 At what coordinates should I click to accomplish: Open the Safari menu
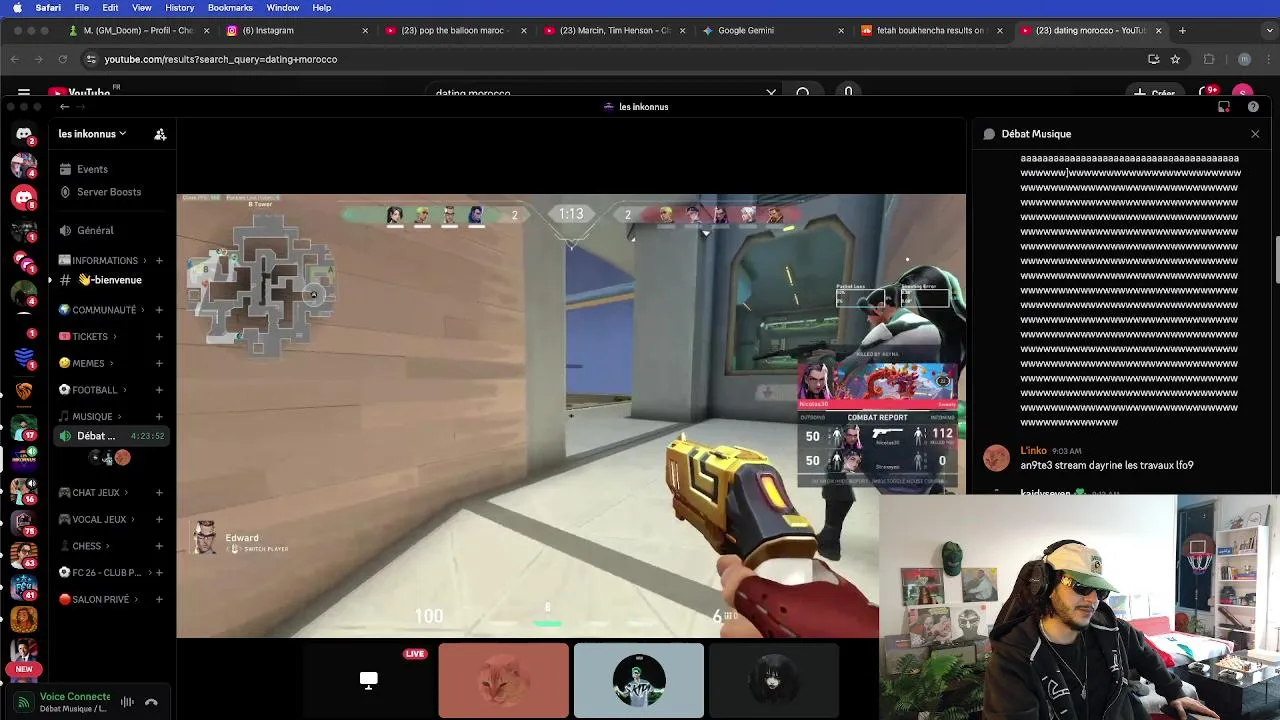pos(48,8)
